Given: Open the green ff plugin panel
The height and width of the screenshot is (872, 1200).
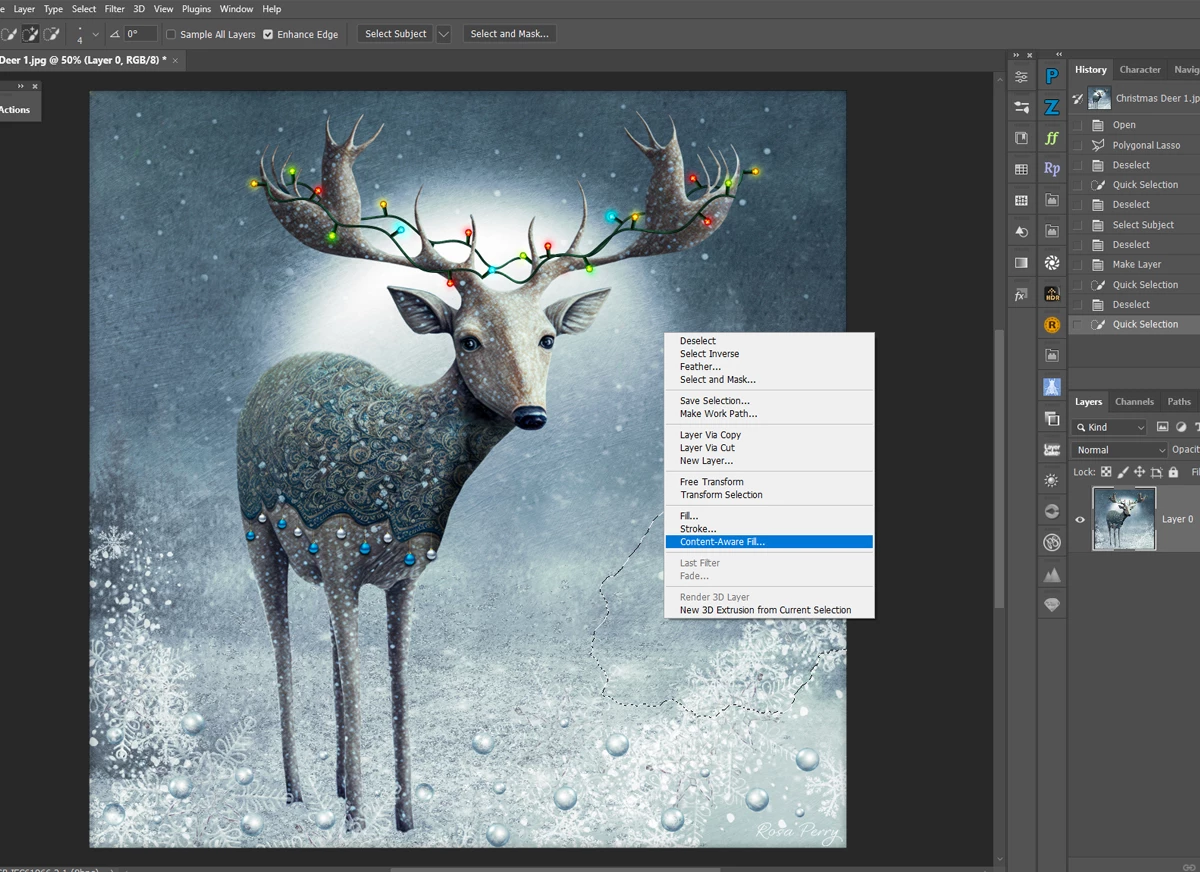Looking at the screenshot, I should 1052,138.
